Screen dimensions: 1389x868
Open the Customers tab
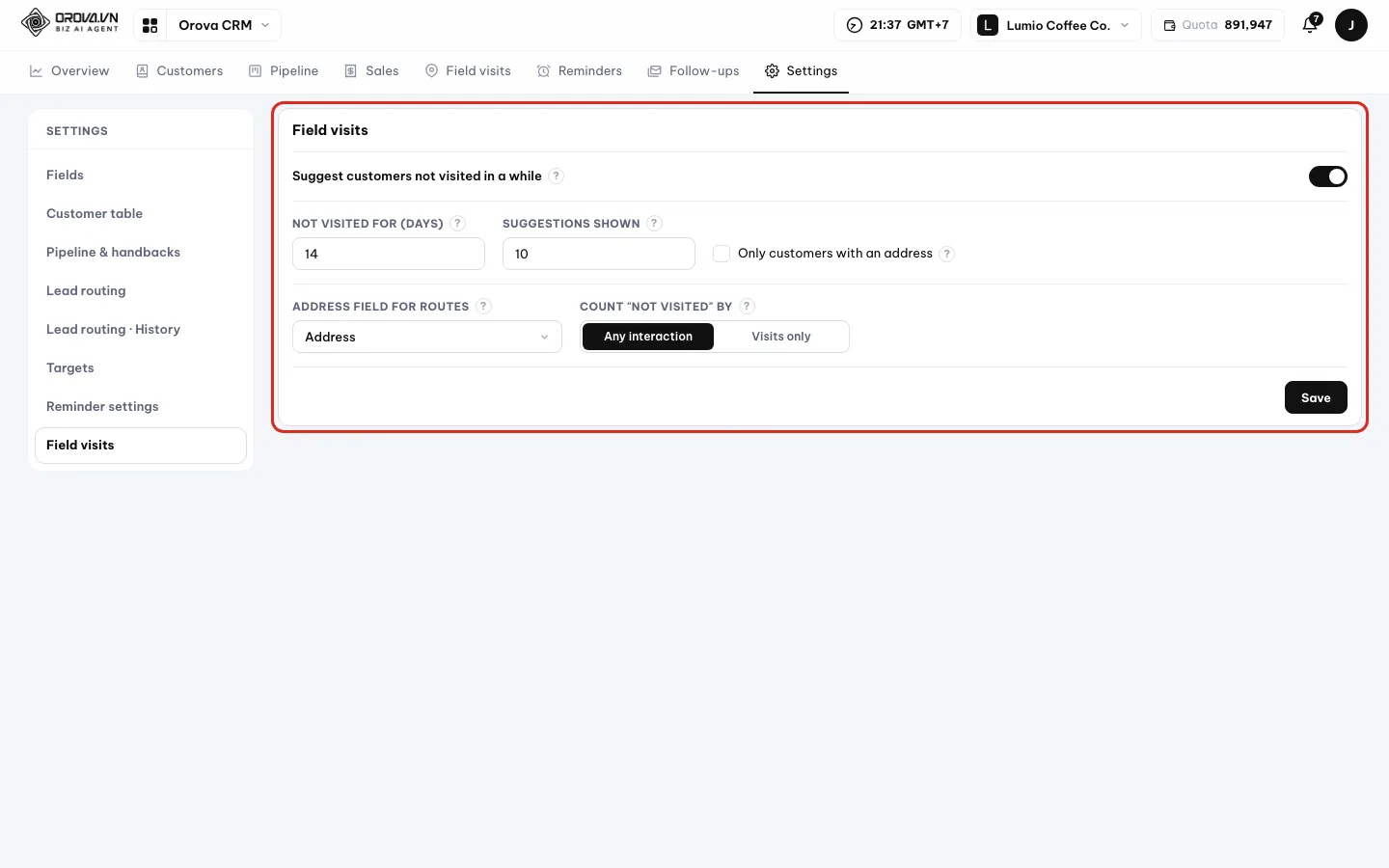point(179,70)
